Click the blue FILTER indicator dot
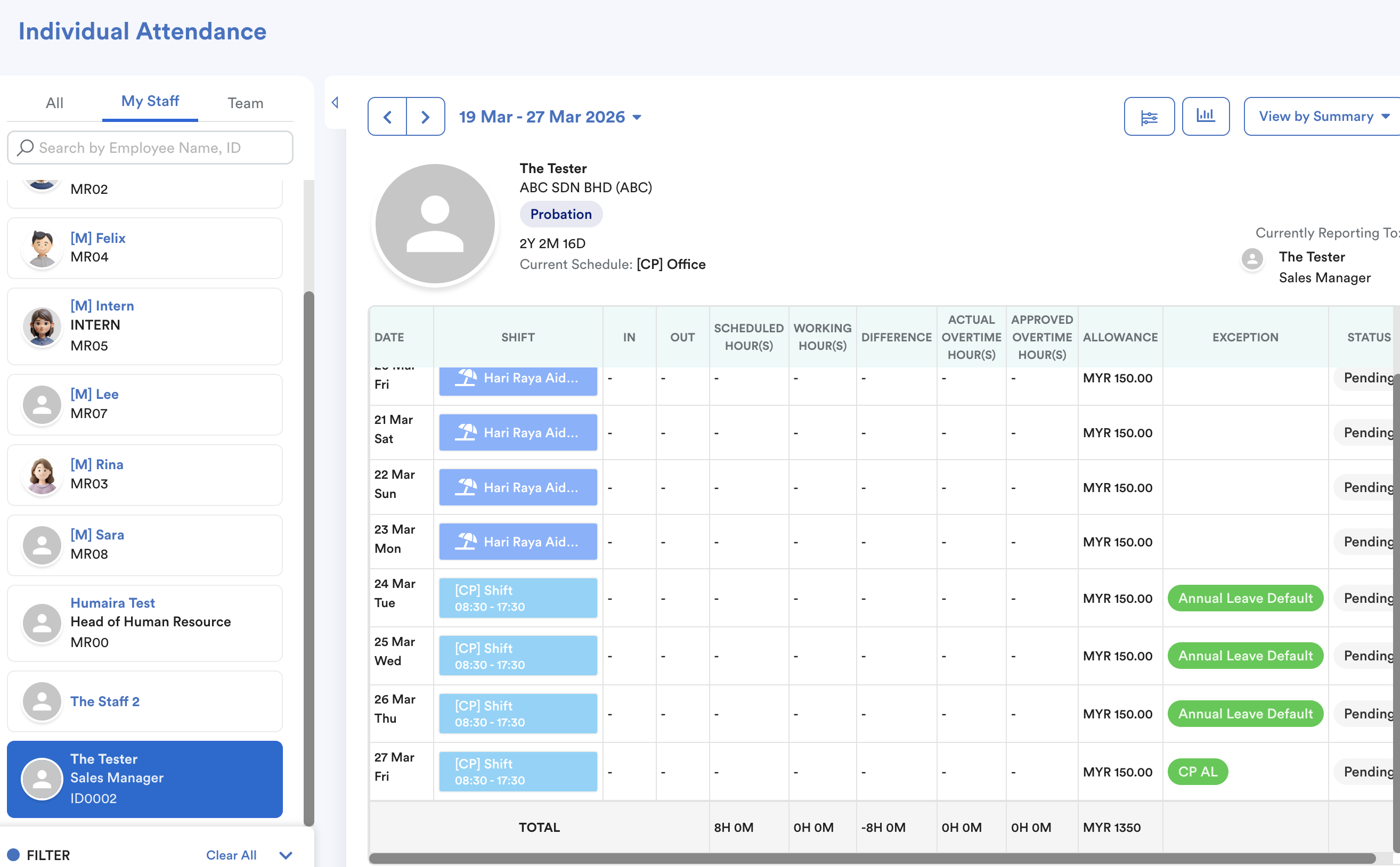1400x867 pixels. [14, 854]
